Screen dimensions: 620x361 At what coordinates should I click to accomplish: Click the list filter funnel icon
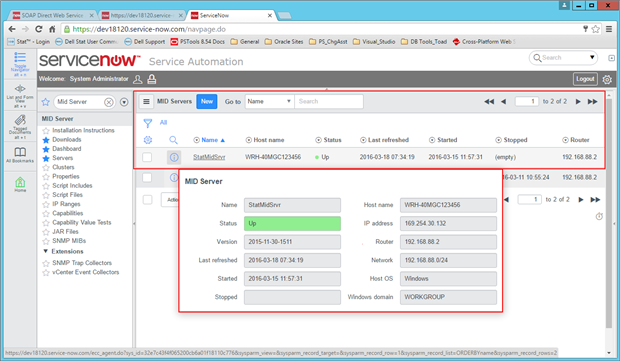click(147, 123)
